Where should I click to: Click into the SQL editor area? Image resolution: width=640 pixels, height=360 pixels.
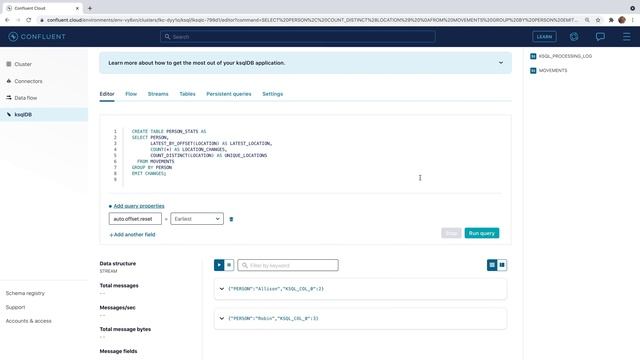305,155
